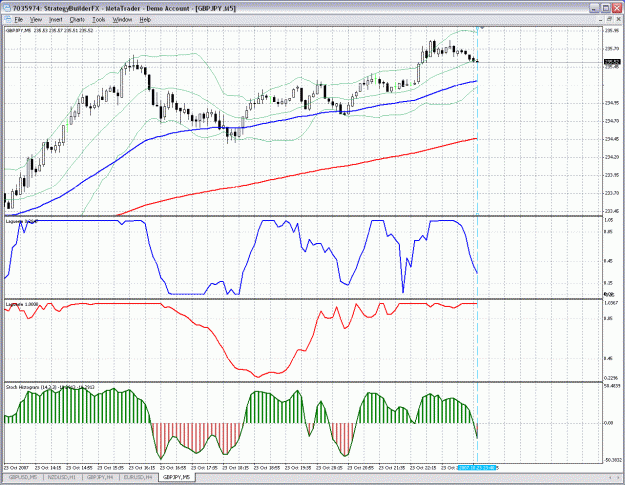Open the Insert menu
Screen dimensions: 625x485
click(55, 20)
